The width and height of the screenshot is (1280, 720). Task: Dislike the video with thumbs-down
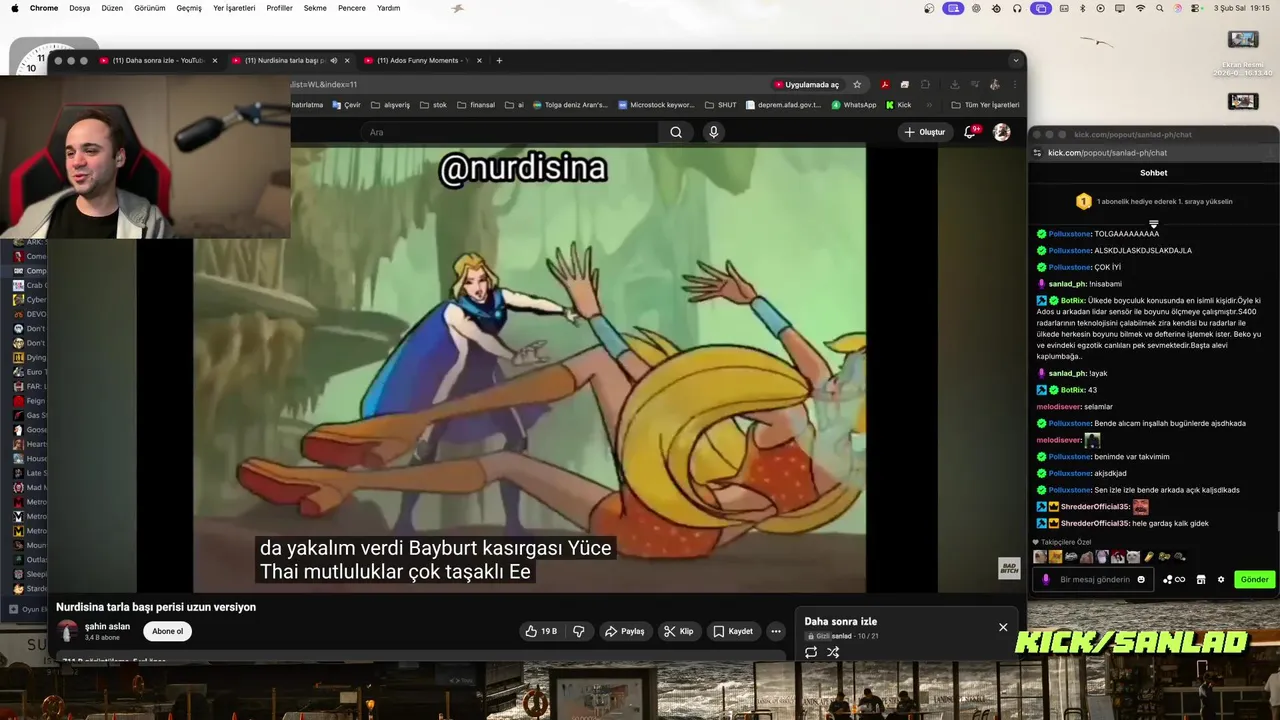tap(578, 631)
